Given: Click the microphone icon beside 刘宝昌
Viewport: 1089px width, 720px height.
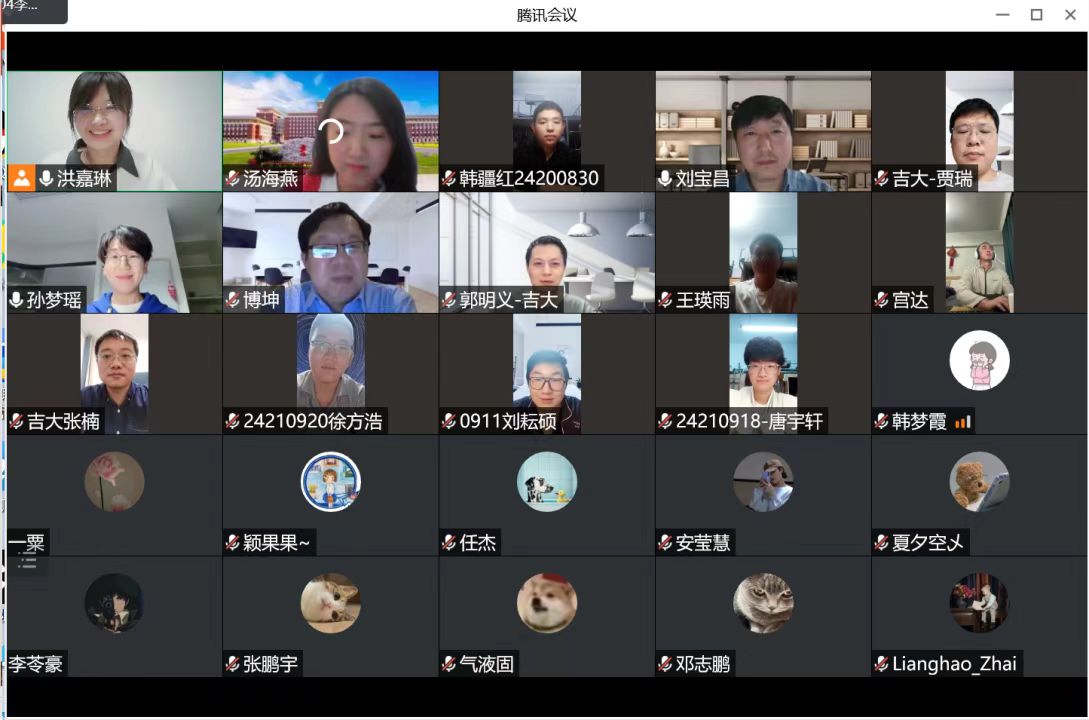Looking at the screenshot, I should pyautogui.click(x=665, y=179).
